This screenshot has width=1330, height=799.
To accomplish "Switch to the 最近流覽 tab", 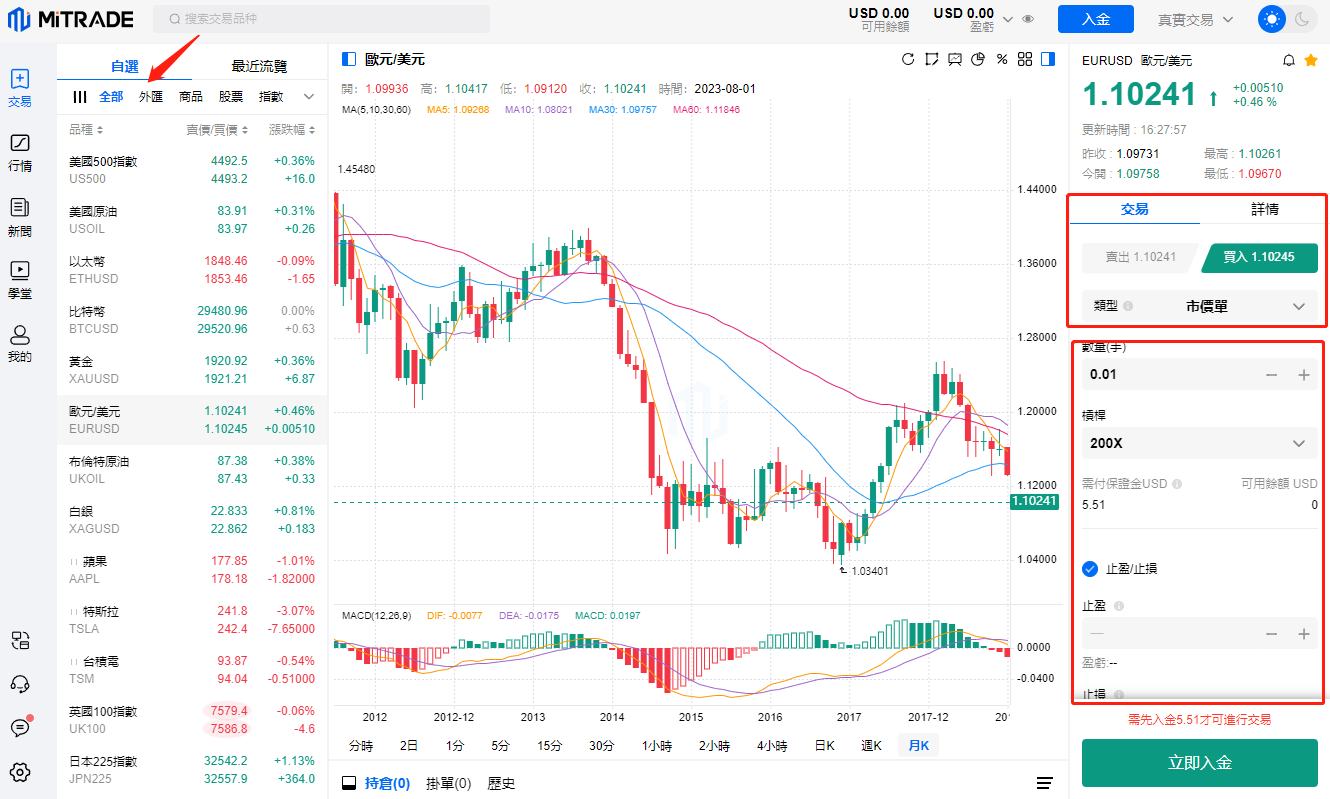I will tap(259, 66).
